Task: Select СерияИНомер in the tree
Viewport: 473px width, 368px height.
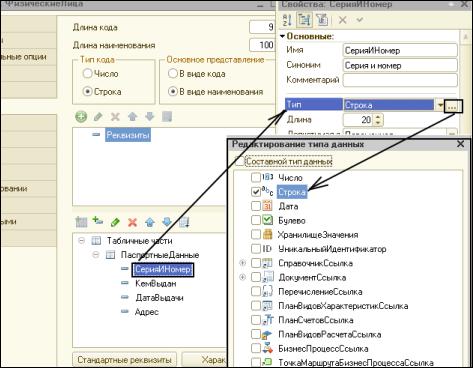Action: (x=163, y=269)
